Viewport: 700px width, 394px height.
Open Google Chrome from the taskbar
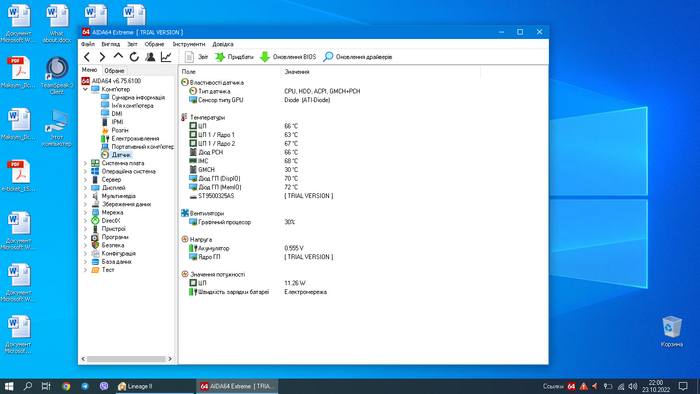pos(66,386)
